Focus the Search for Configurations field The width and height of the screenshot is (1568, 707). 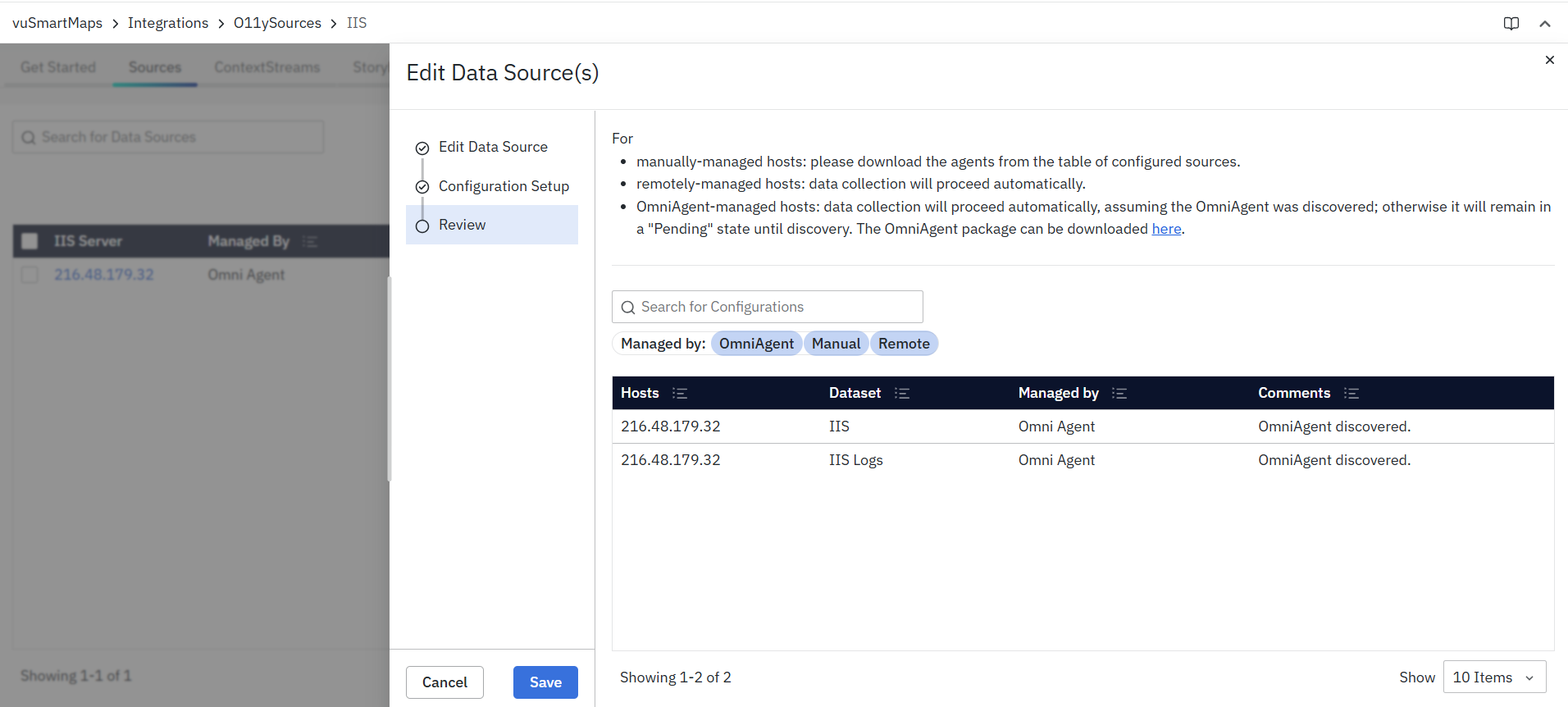(x=775, y=307)
